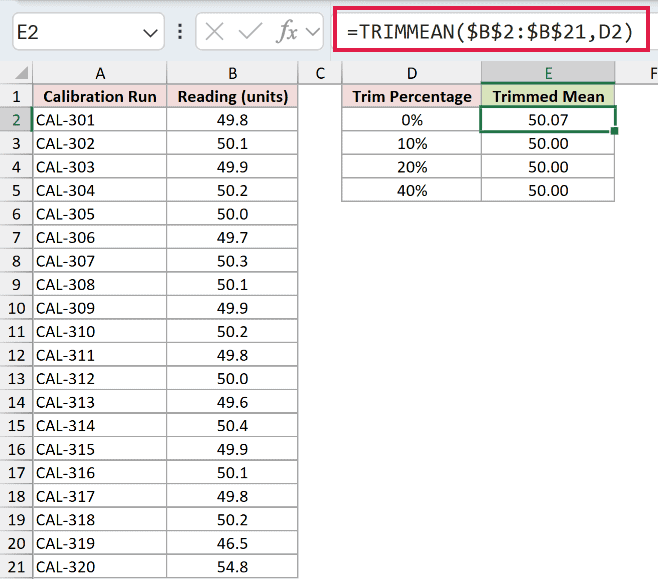Select cell CAL-301
This screenshot has height=579, width=658.
pyautogui.click(x=100, y=120)
